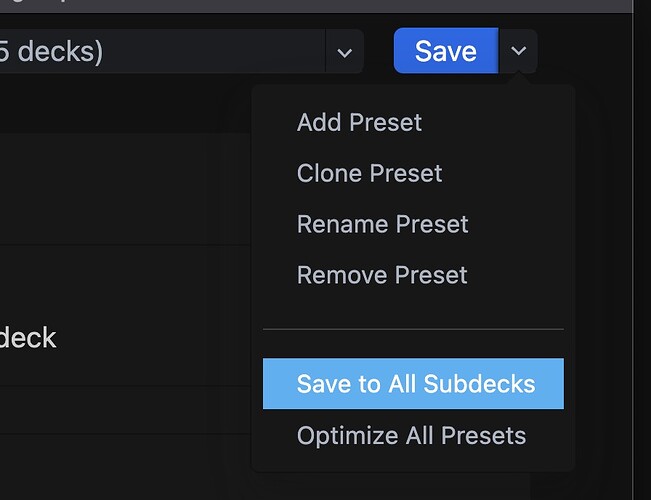The width and height of the screenshot is (651, 500).
Task: Click the separator line in the preset menu
Action: coord(413,329)
